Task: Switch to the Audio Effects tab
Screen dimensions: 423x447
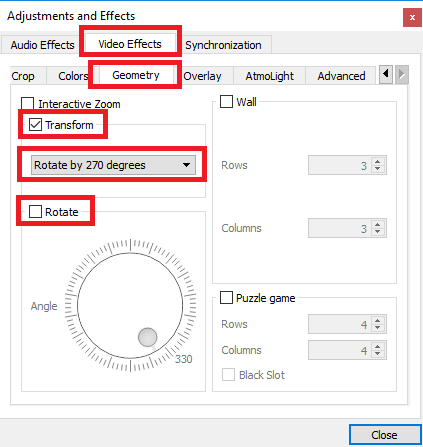Action: click(x=42, y=45)
